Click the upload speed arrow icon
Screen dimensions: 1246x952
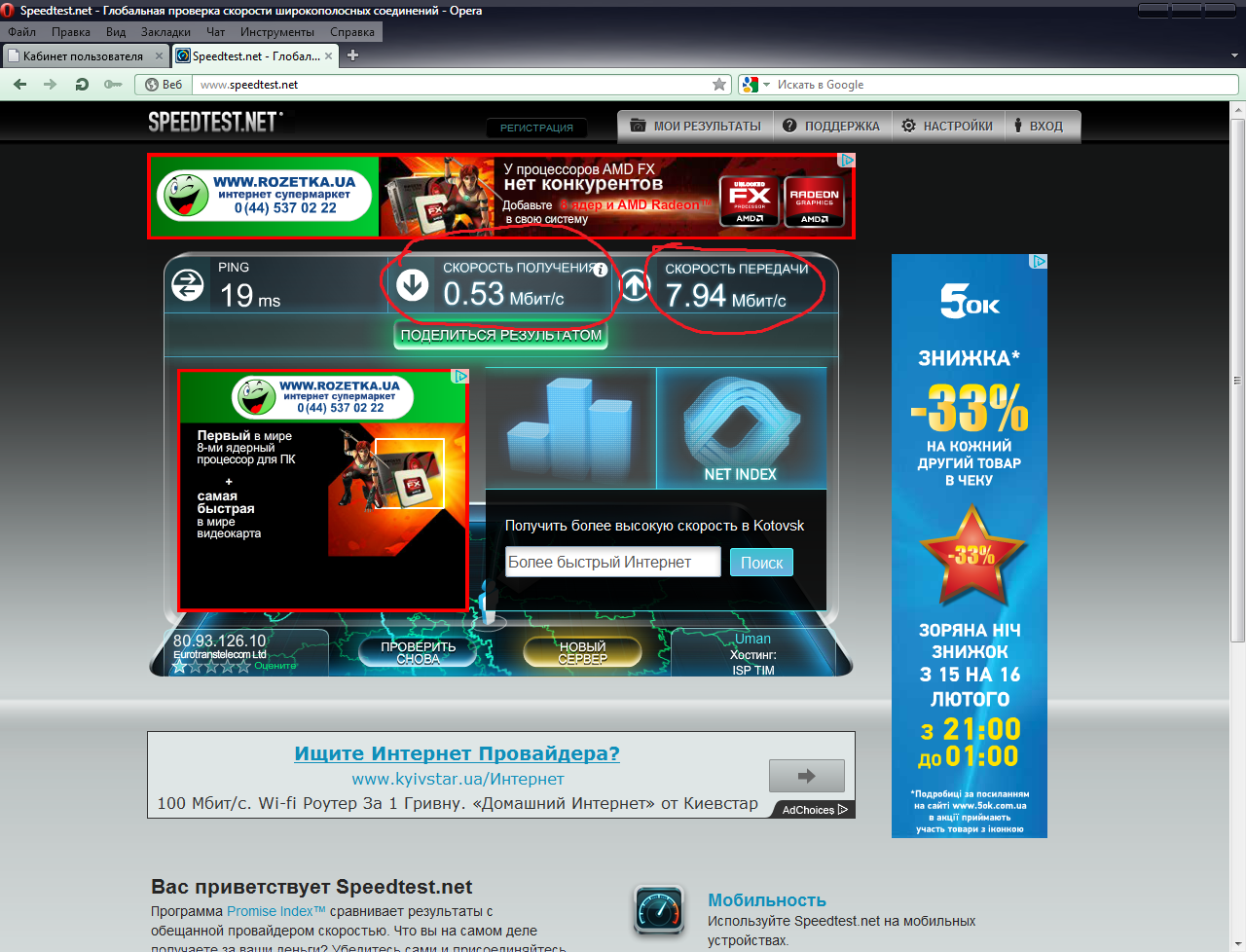[635, 285]
